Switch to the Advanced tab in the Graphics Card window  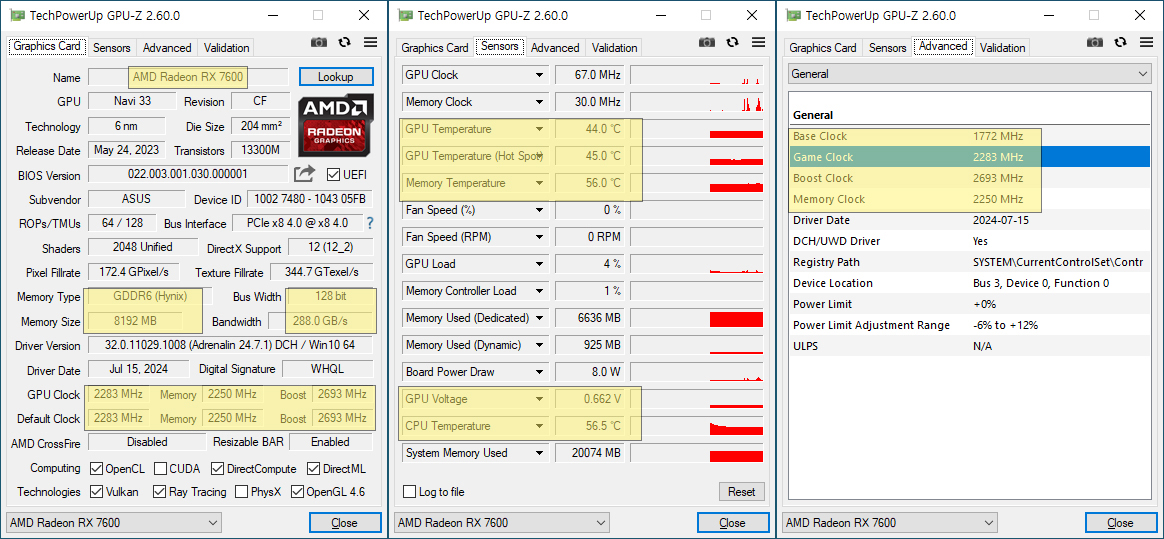coord(167,48)
